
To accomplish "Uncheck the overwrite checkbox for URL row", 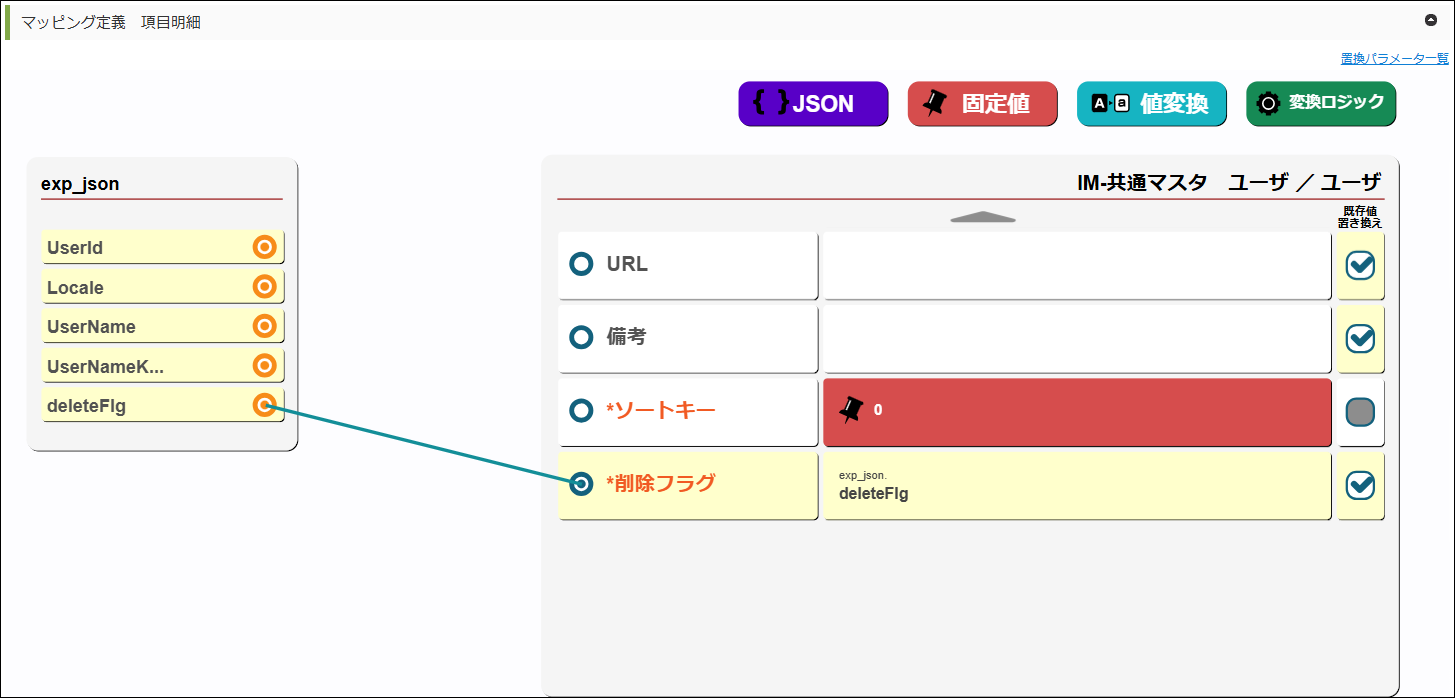I will tap(1360, 265).
